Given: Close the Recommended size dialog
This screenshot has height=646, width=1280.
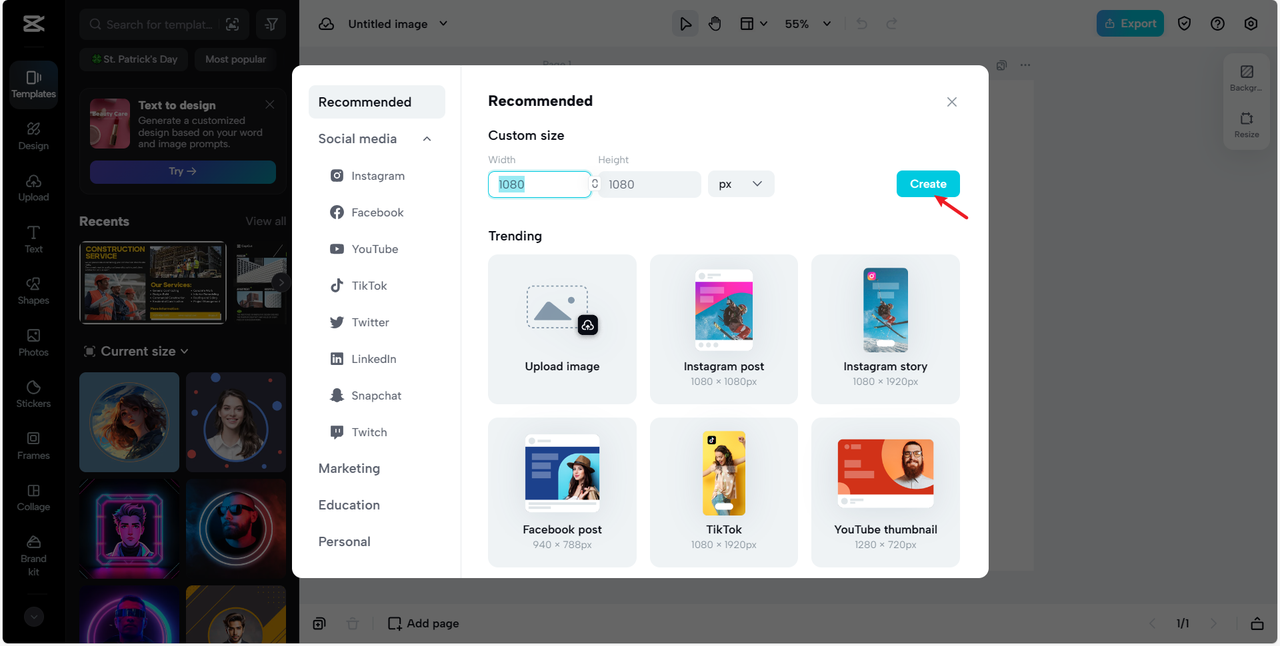Looking at the screenshot, I should [952, 102].
